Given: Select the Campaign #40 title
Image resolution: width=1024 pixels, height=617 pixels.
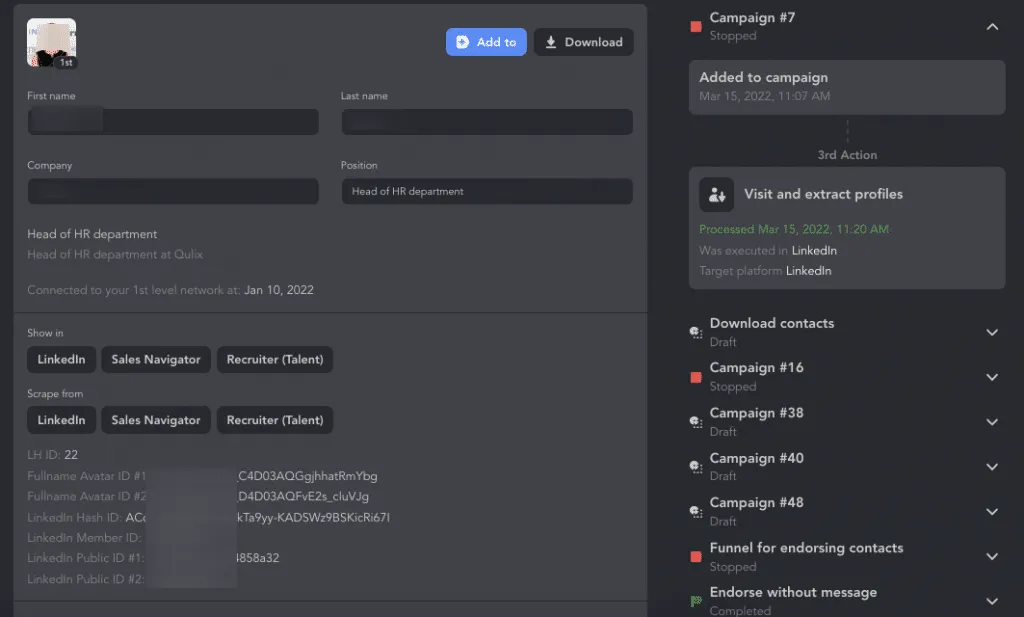Looking at the screenshot, I should (756, 458).
